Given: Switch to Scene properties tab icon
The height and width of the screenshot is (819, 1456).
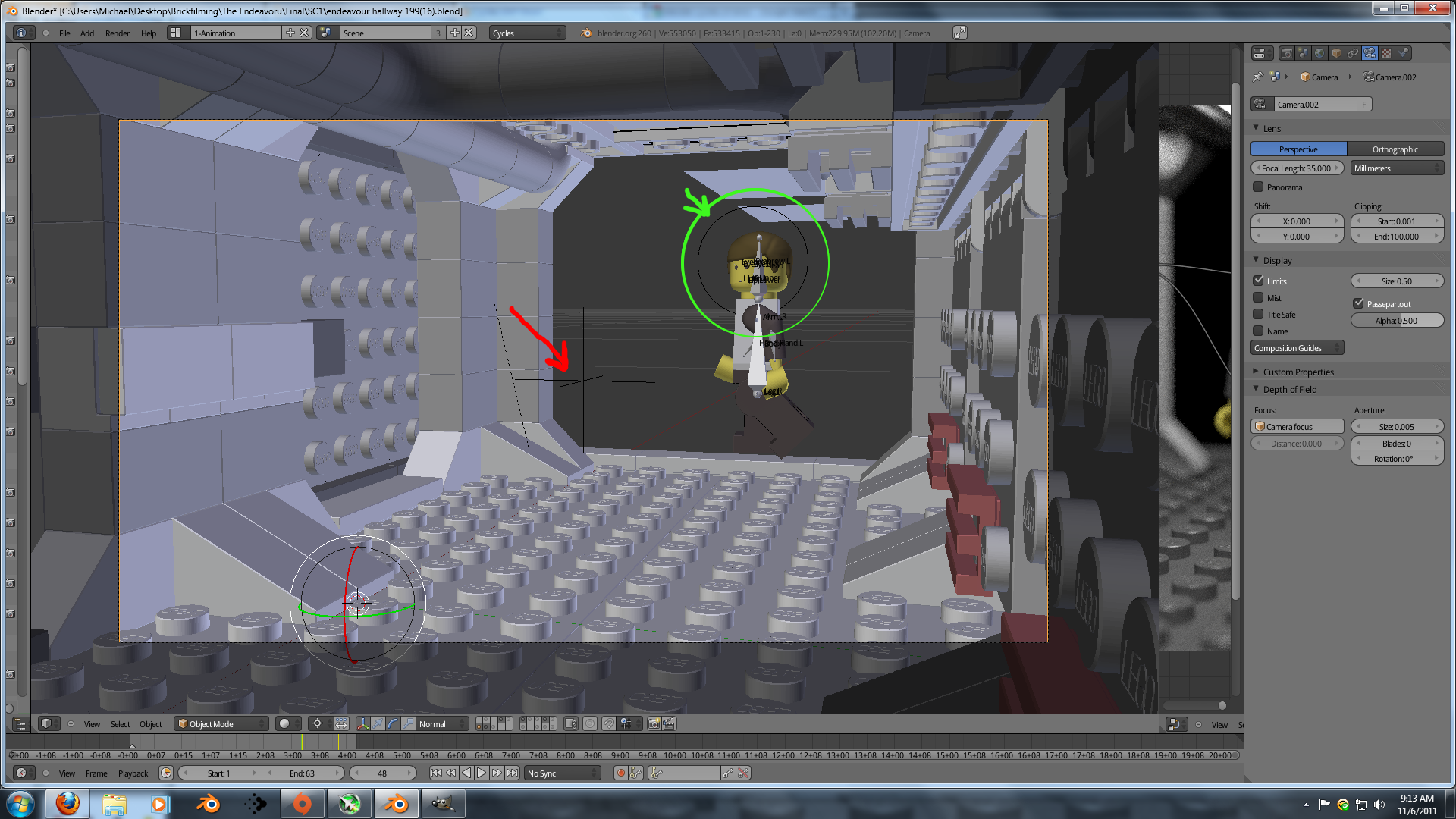Looking at the screenshot, I should click(1303, 53).
